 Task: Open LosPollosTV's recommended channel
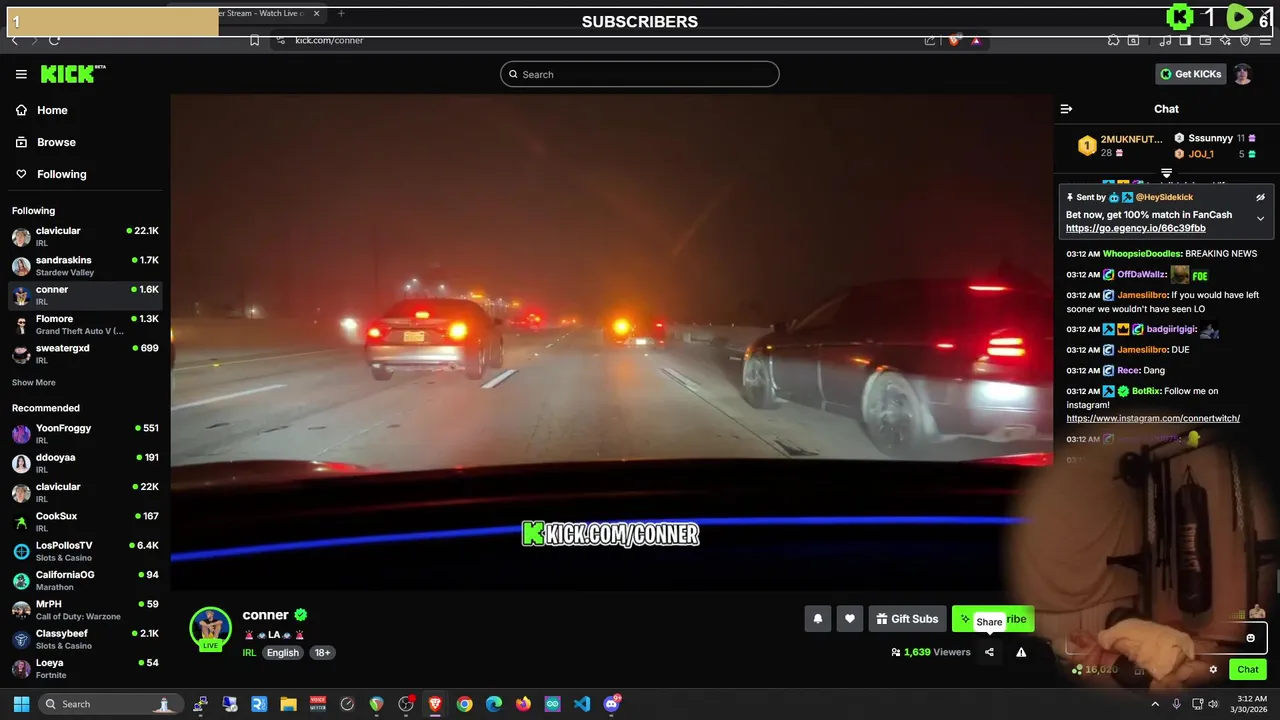[x=85, y=551]
